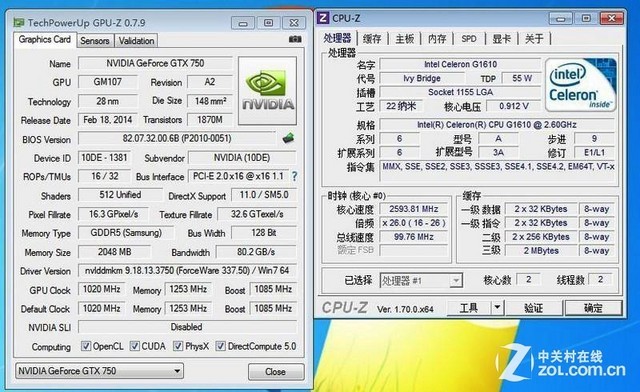The image size is (640, 392).
Task: Click the GPU-Z title bar app icon
Action: (18, 22)
